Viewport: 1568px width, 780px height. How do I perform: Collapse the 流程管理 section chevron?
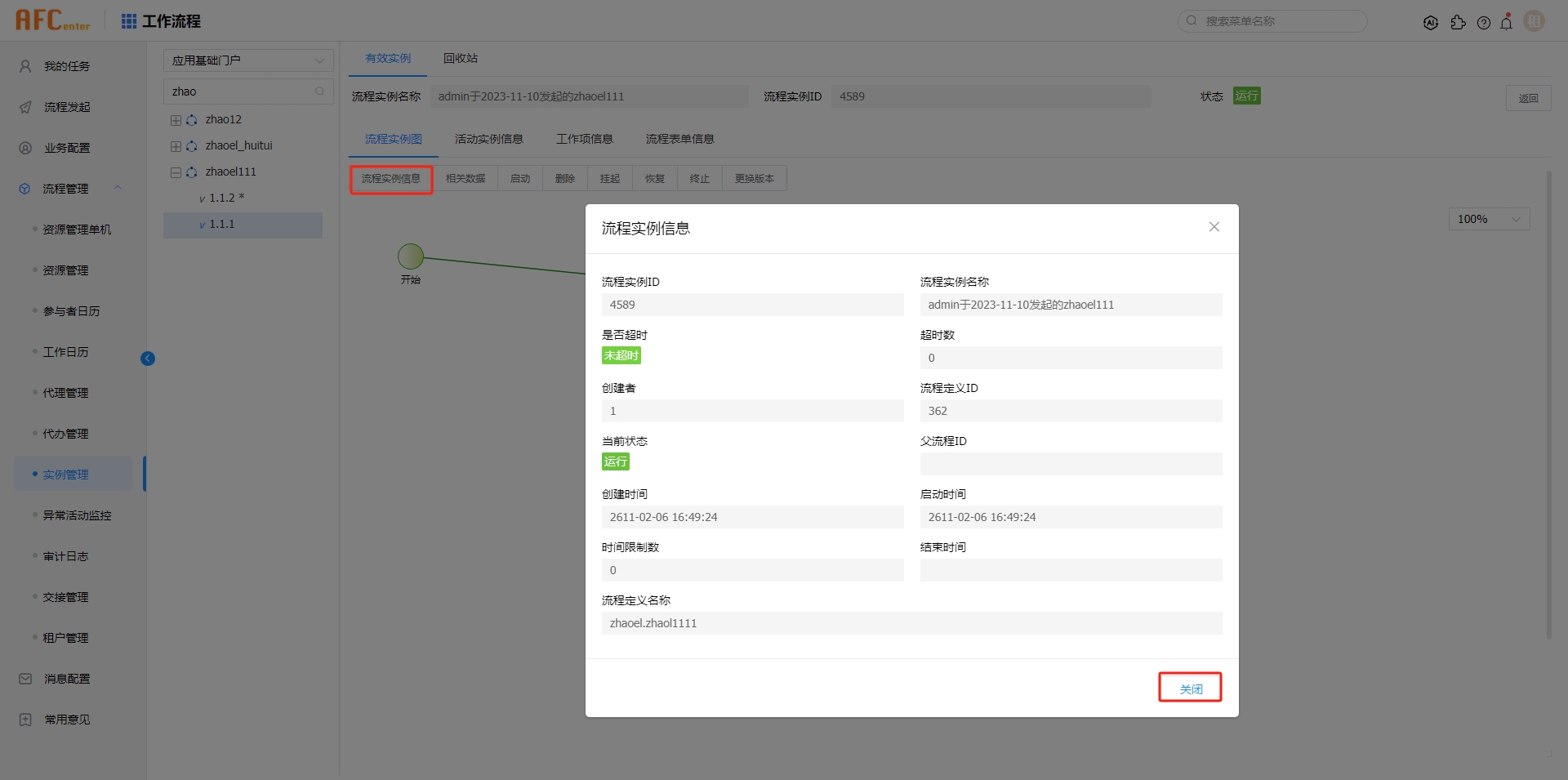[118, 188]
